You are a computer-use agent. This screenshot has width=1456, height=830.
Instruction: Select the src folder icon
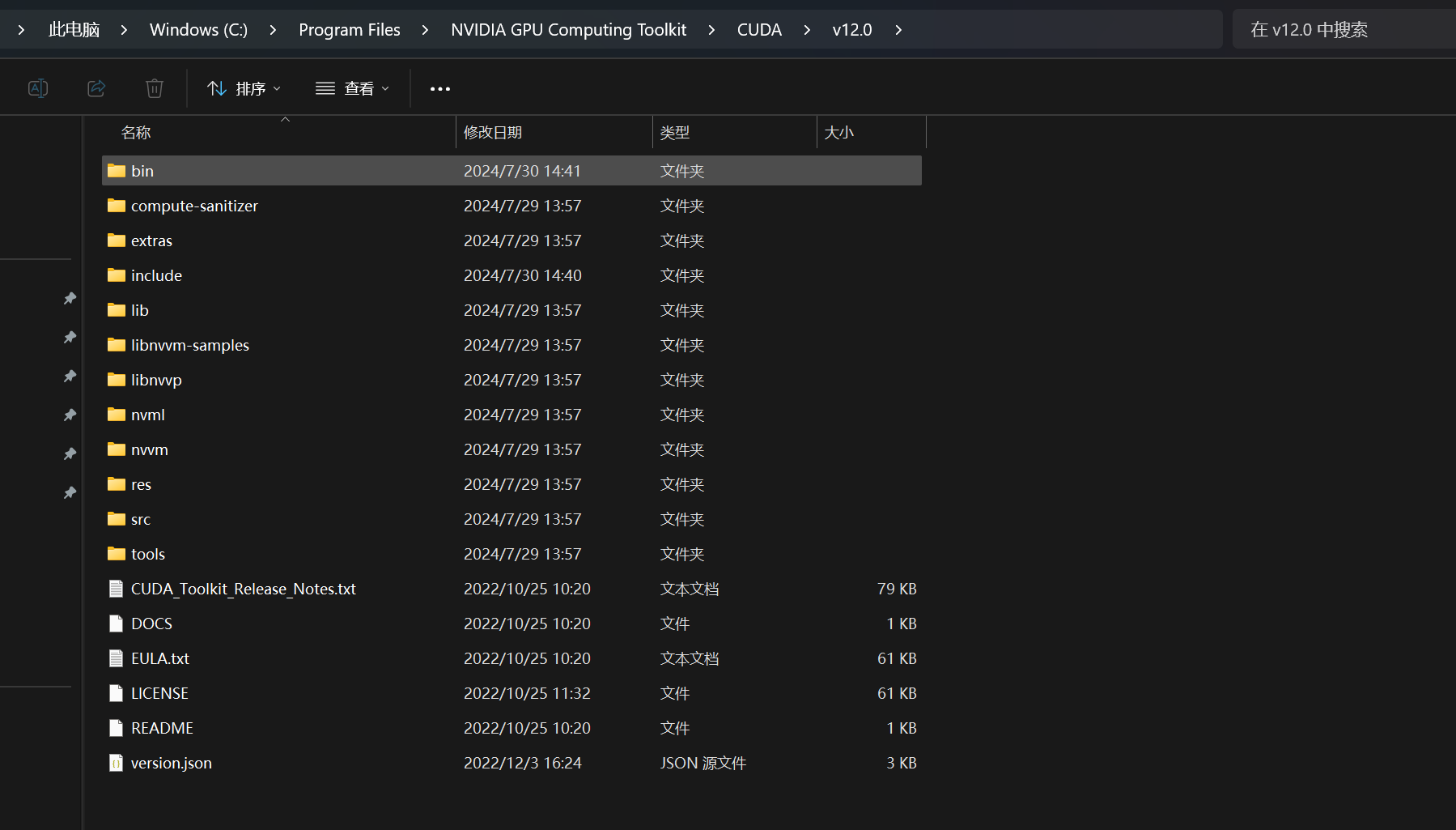[117, 519]
